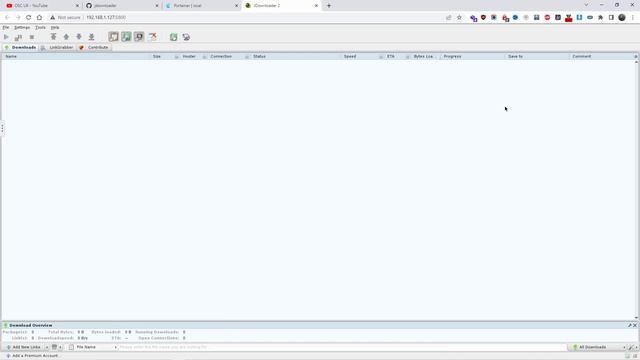Switch to the Contribute tab
This screenshot has height=360, width=640.
pyautogui.click(x=94, y=47)
